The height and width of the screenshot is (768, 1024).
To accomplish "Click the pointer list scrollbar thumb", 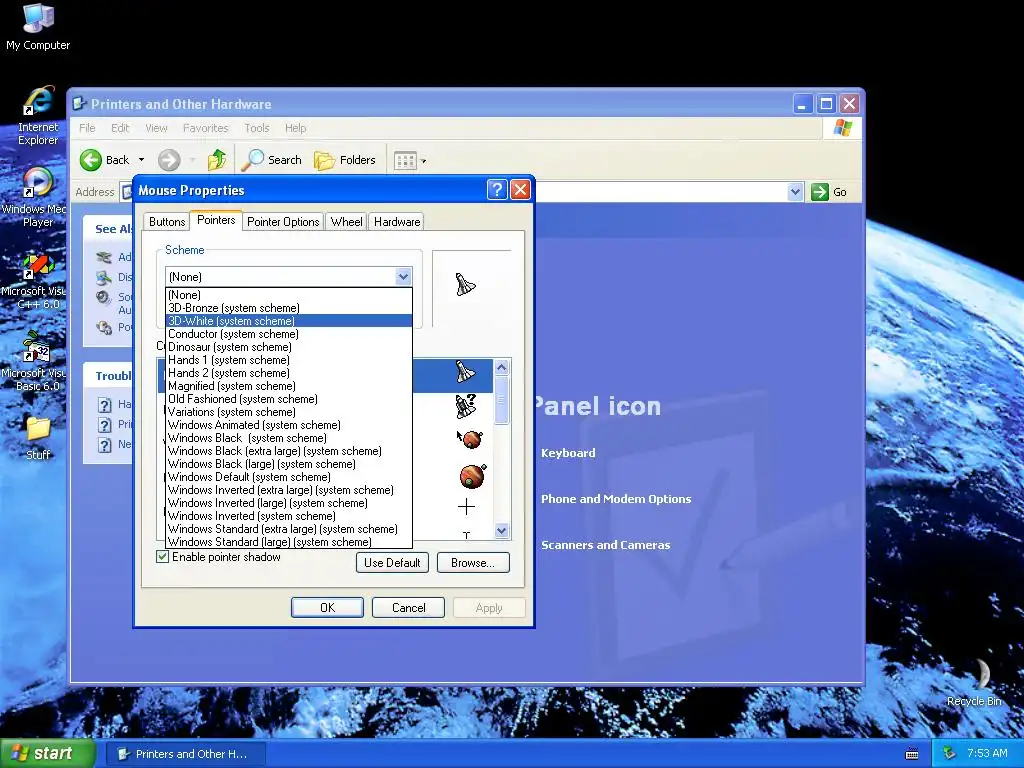I will pos(502,400).
